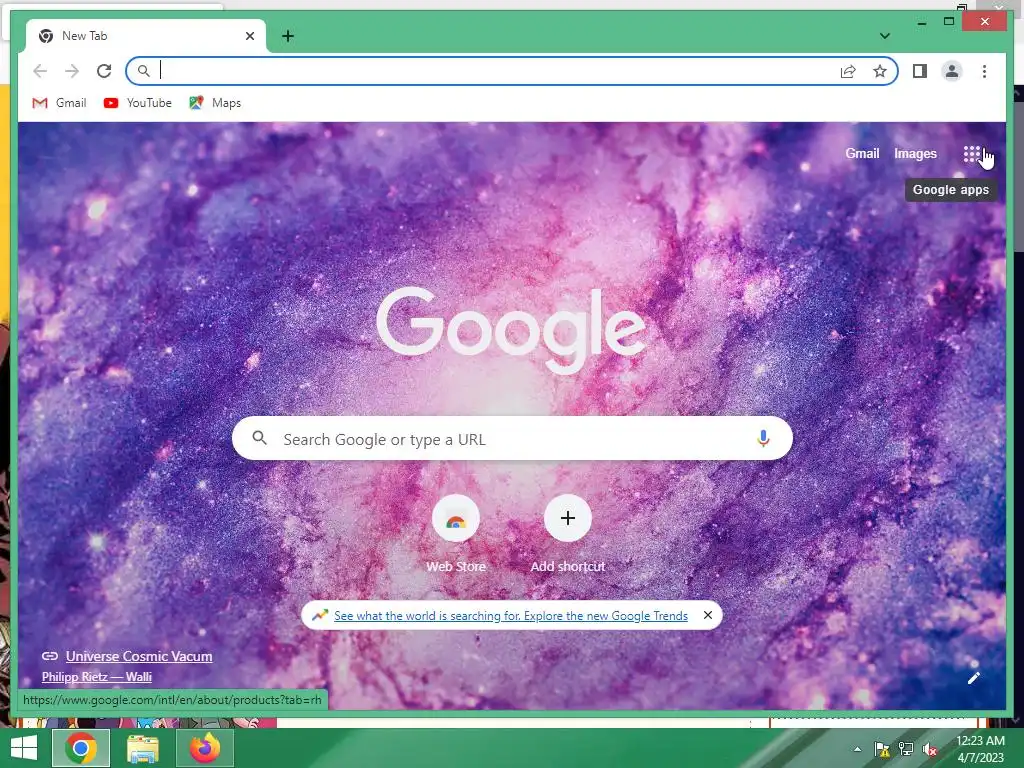Open Philipp Rietz — Walli link
This screenshot has height=768, width=1024.
(x=97, y=677)
